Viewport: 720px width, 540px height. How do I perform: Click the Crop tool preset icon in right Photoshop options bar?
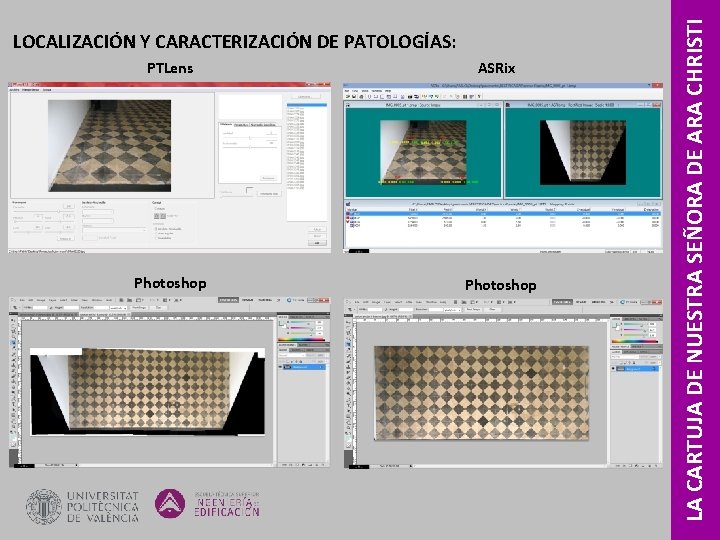click(350, 309)
